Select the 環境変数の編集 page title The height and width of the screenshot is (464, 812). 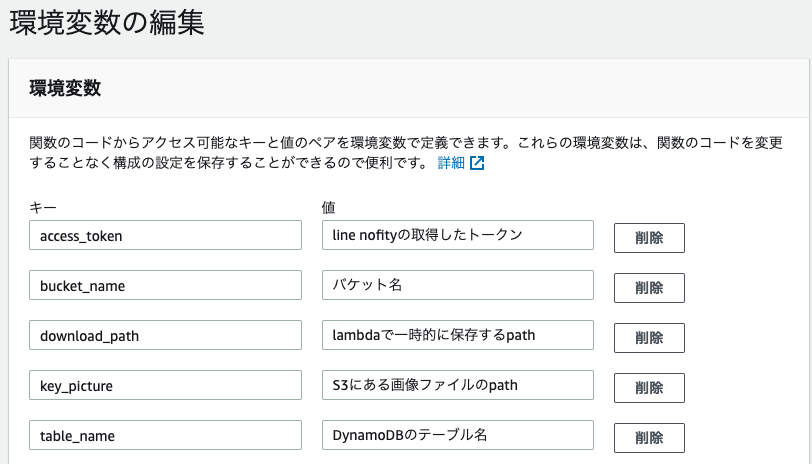click(x=107, y=23)
